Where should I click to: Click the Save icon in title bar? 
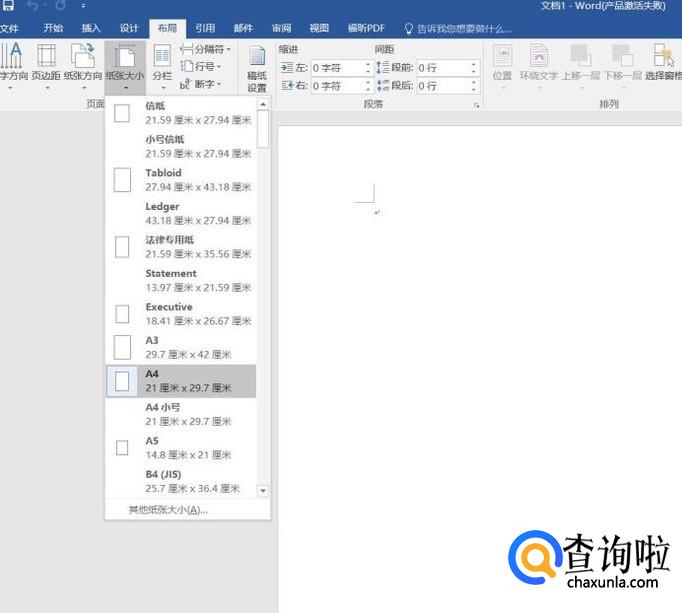pyautogui.click(x=7, y=6)
